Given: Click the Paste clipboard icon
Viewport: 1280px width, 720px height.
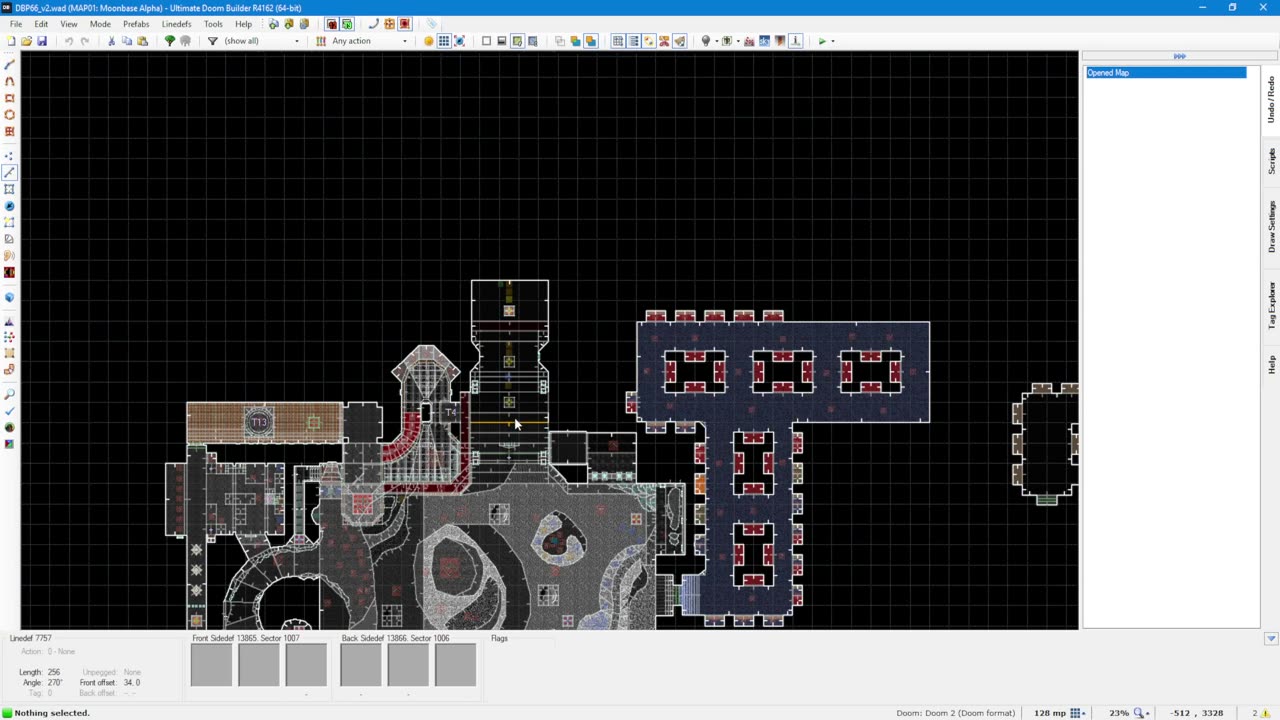Looking at the screenshot, I should [142, 41].
